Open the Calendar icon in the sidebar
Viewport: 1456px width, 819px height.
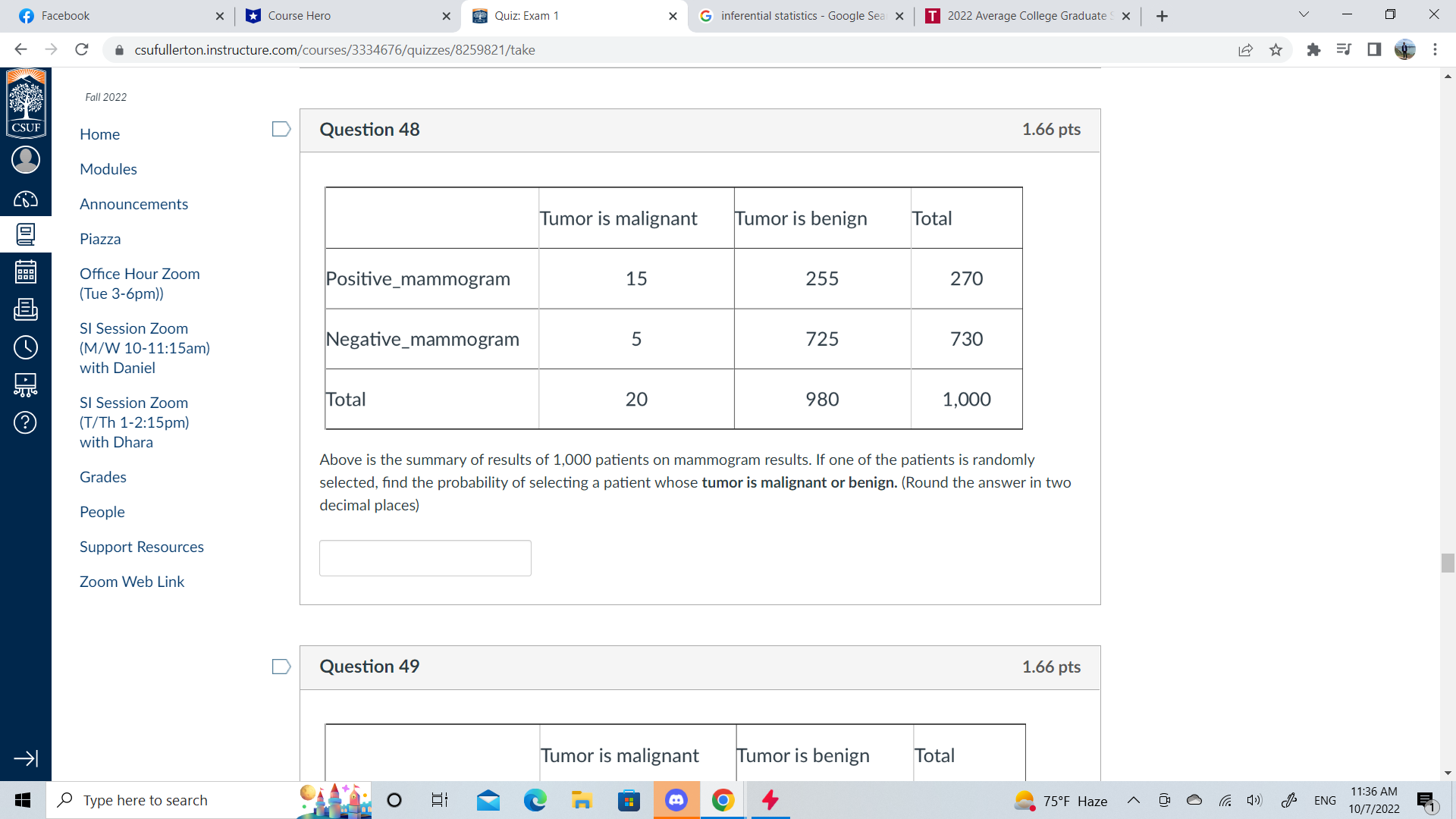25,272
